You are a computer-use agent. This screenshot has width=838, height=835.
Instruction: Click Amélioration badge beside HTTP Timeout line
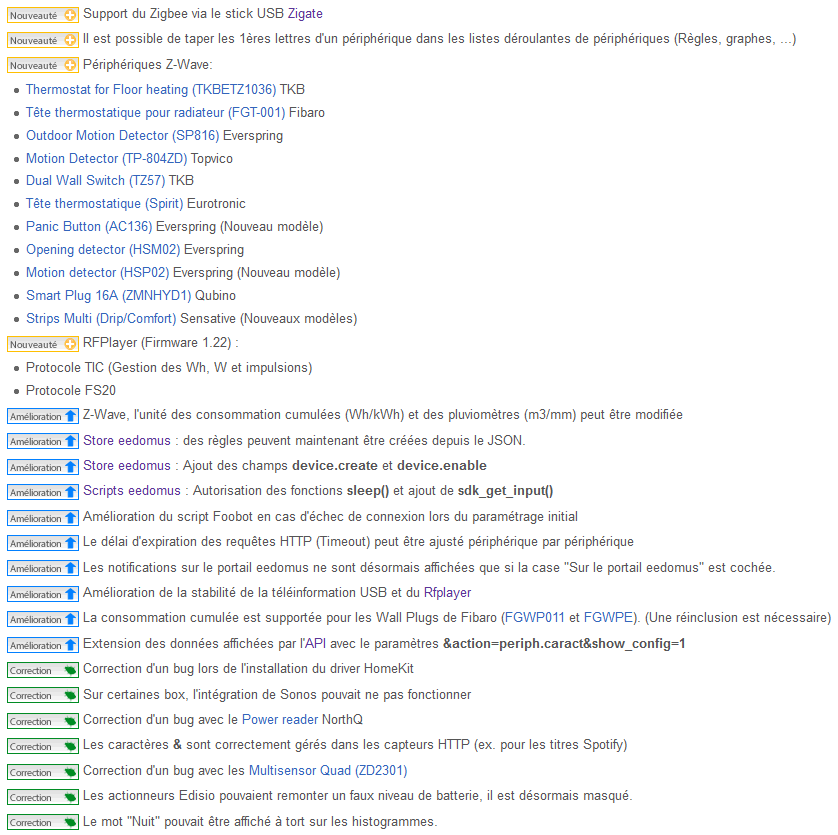[43, 543]
